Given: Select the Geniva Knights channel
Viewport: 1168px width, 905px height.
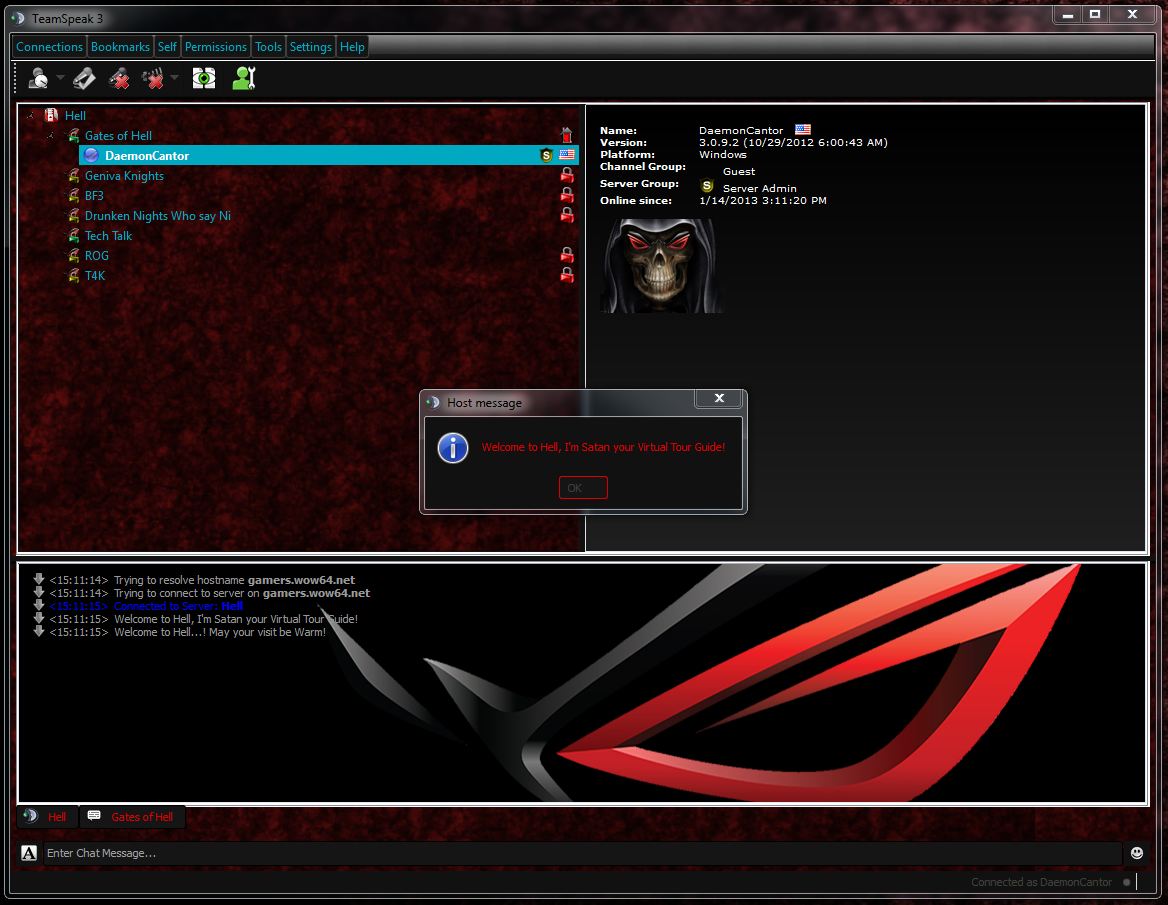Looking at the screenshot, I should [x=124, y=176].
